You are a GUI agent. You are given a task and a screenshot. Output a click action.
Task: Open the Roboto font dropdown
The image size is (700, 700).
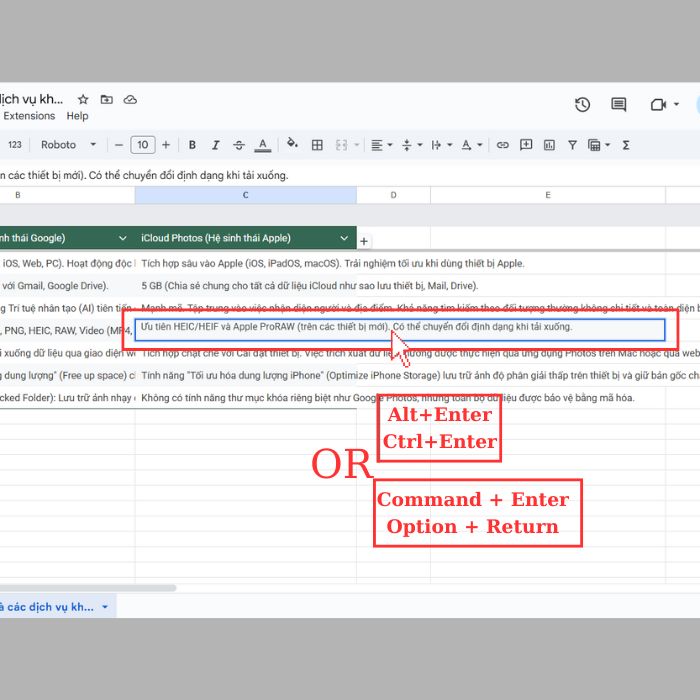[68, 145]
